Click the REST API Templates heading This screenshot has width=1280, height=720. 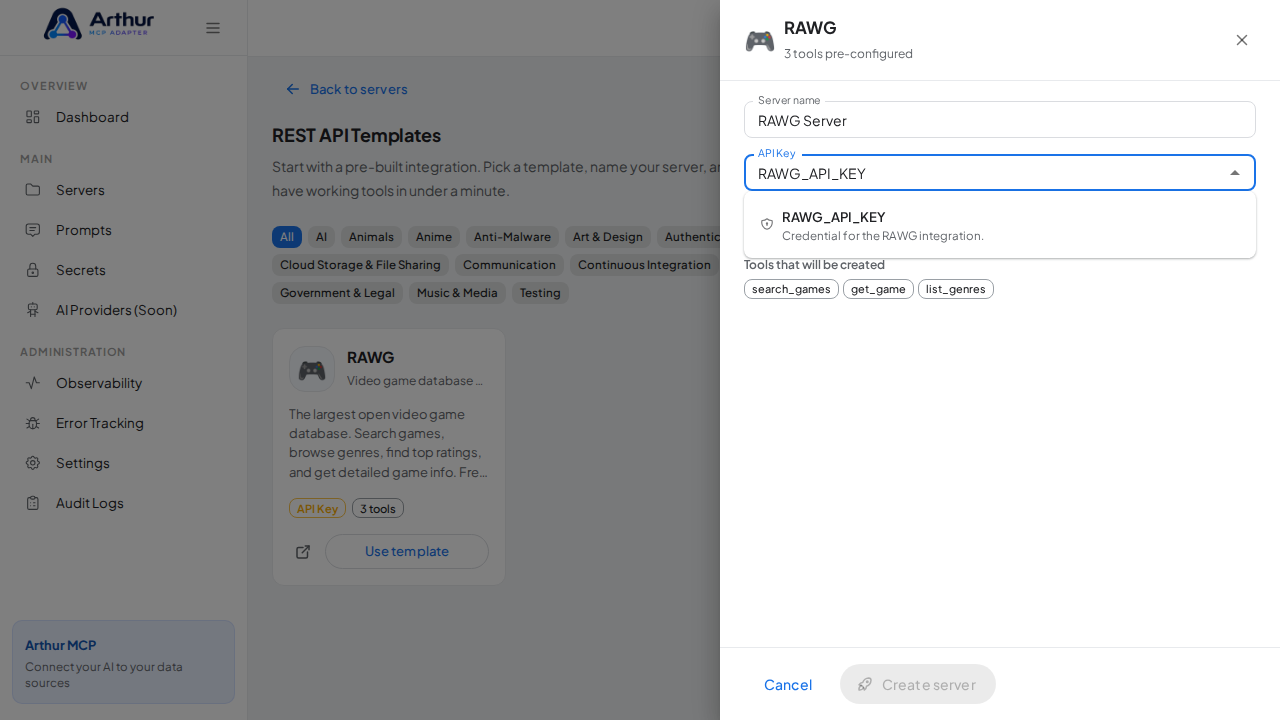[x=356, y=135]
